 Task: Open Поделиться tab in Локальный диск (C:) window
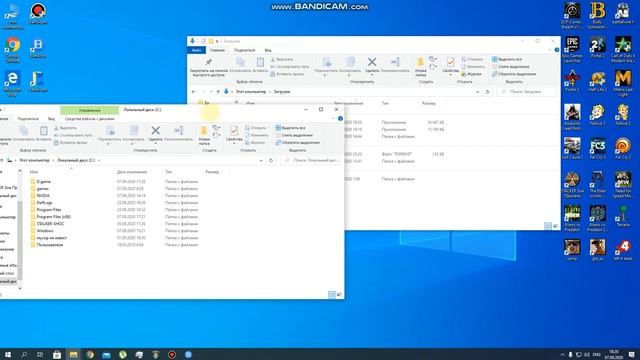[28, 119]
